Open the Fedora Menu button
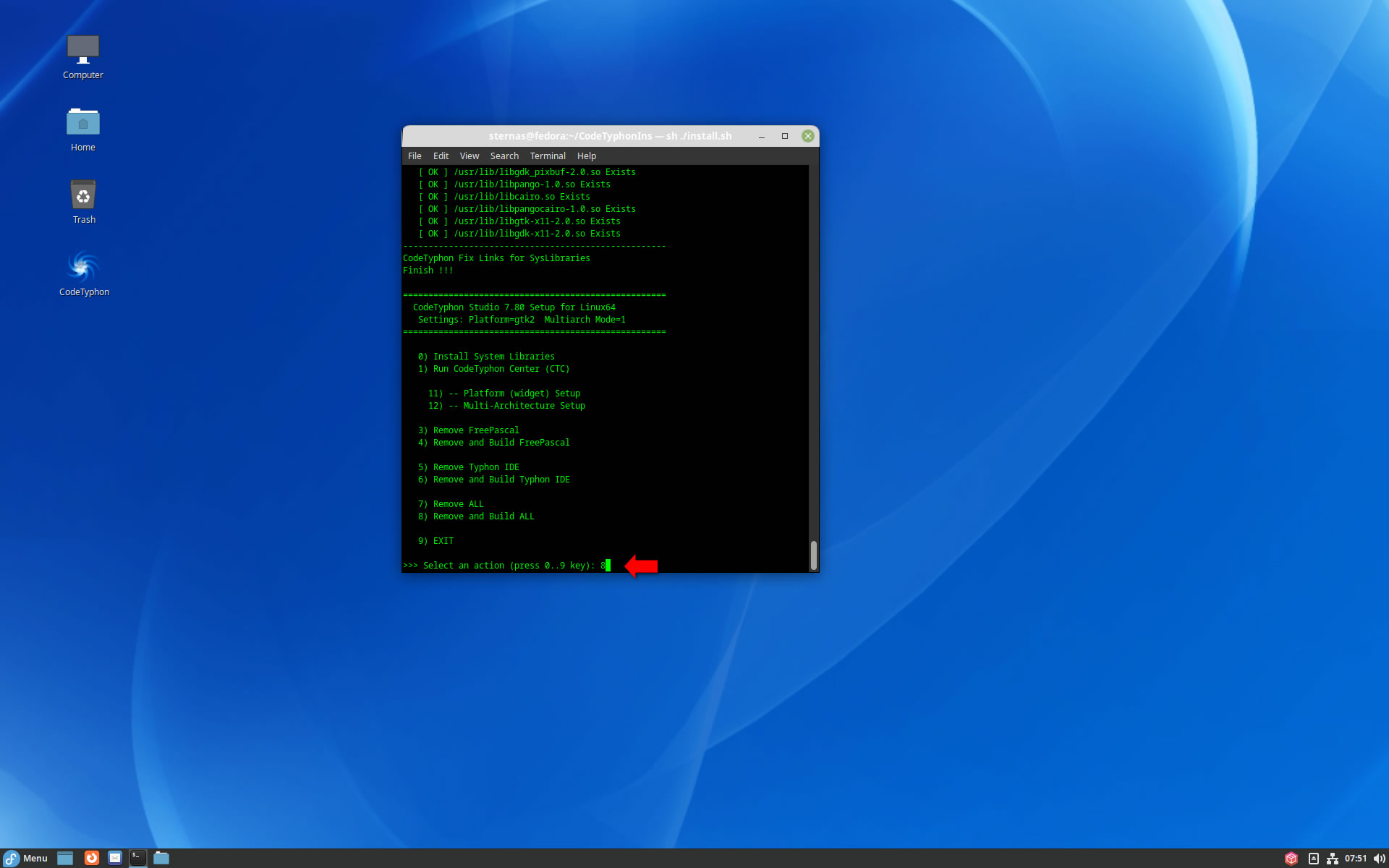Screen dimensions: 1389x868 pos(26,858)
